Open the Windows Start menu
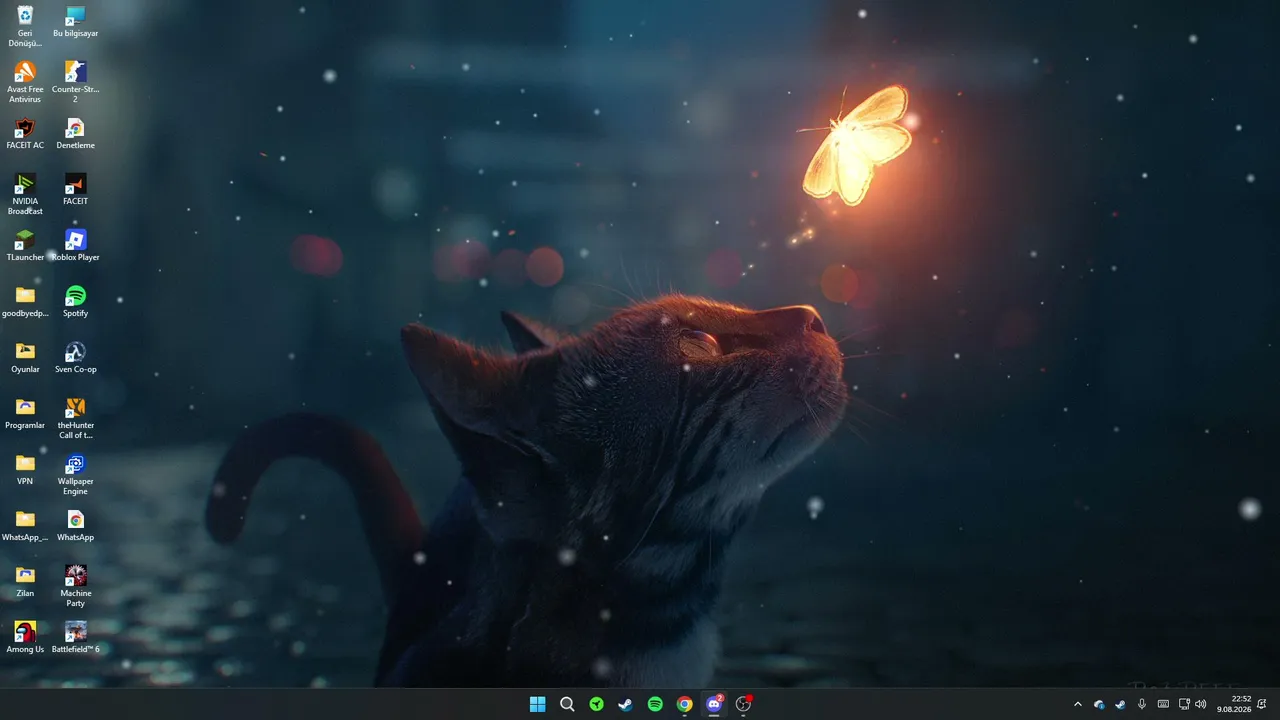The image size is (1280, 720). tap(538, 704)
